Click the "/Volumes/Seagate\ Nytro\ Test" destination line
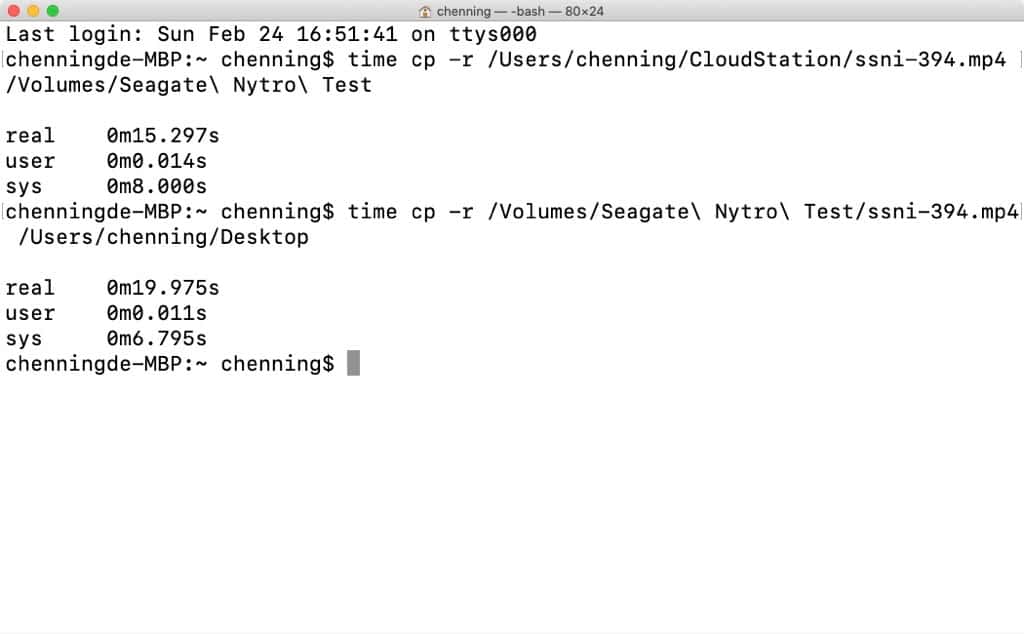The height and width of the screenshot is (634, 1024). pos(189,85)
